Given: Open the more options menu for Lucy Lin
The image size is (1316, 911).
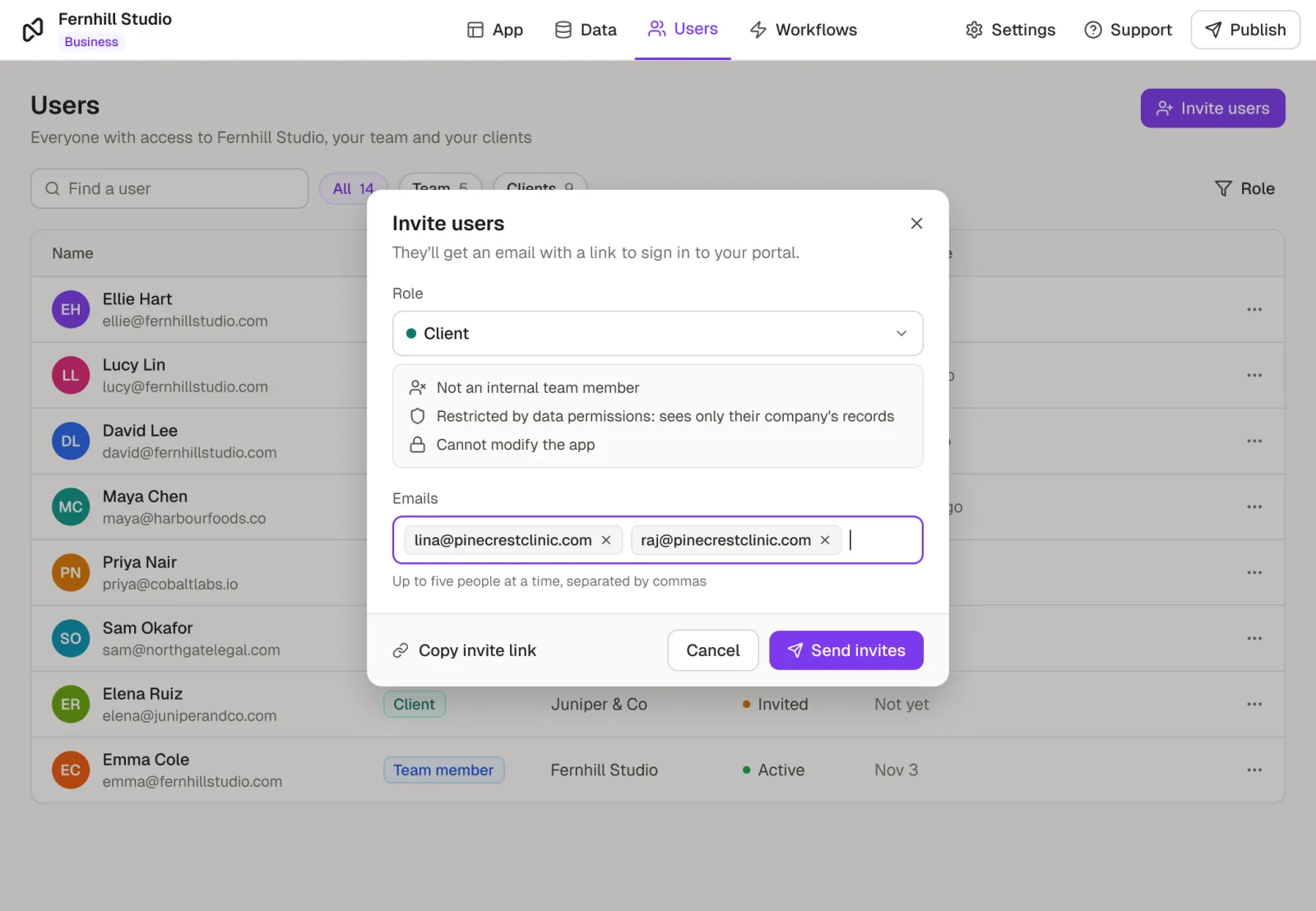Looking at the screenshot, I should (x=1254, y=375).
